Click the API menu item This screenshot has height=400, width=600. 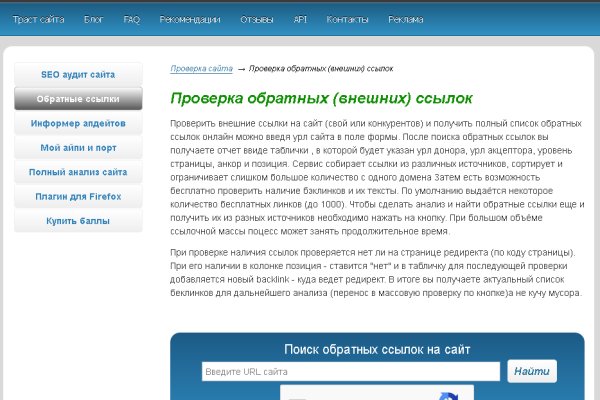pyautogui.click(x=301, y=19)
